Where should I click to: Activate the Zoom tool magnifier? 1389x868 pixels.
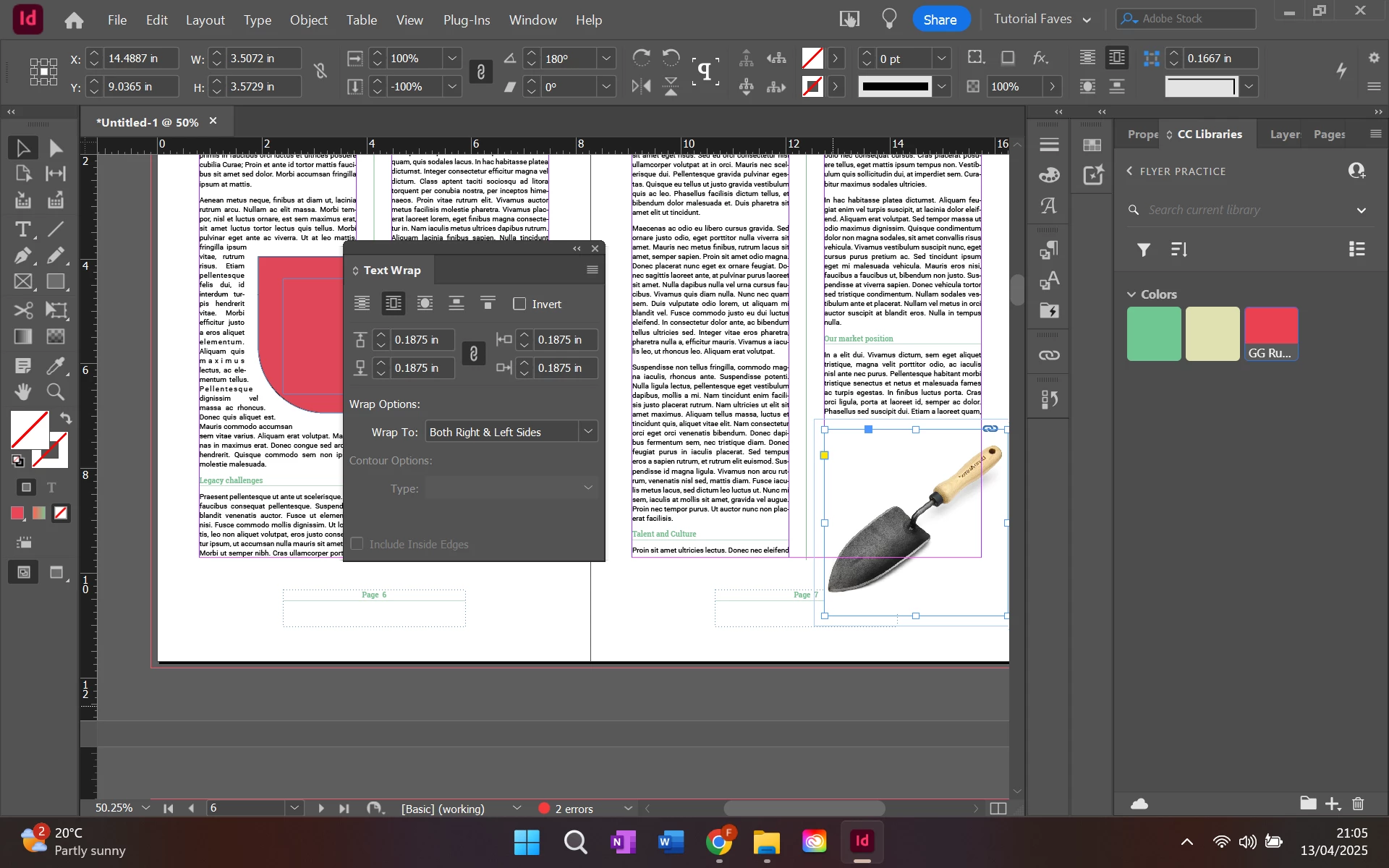(x=56, y=392)
